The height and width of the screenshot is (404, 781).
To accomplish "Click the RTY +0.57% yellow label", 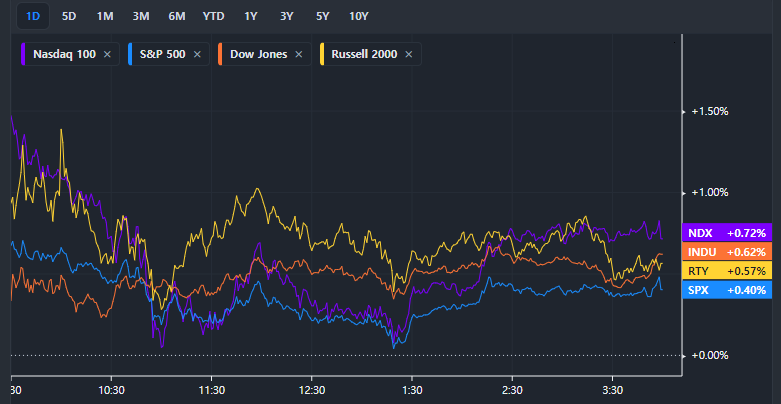I will pyautogui.click(x=726, y=271).
